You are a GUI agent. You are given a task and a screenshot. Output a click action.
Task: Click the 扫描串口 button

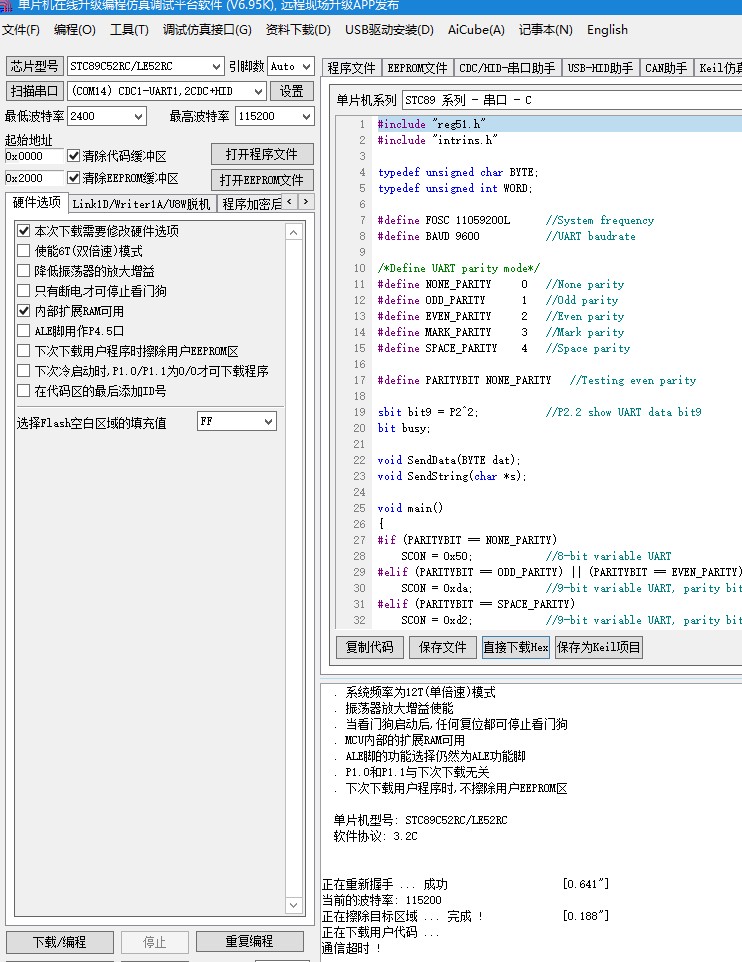(x=34, y=91)
